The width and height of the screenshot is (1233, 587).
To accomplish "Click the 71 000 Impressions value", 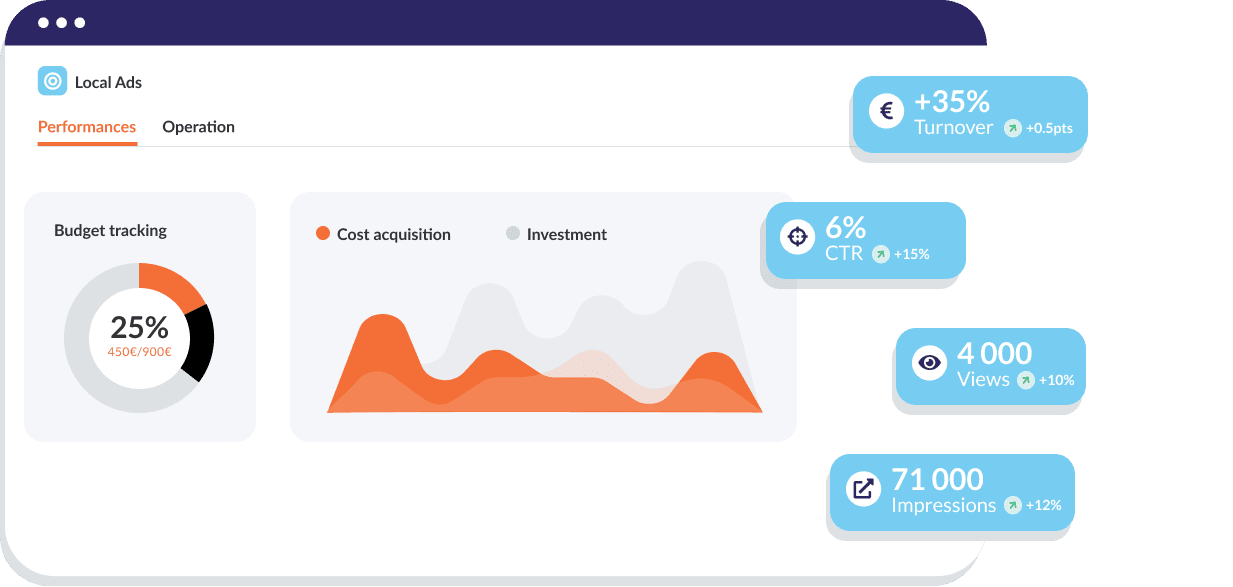I will (x=937, y=479).
